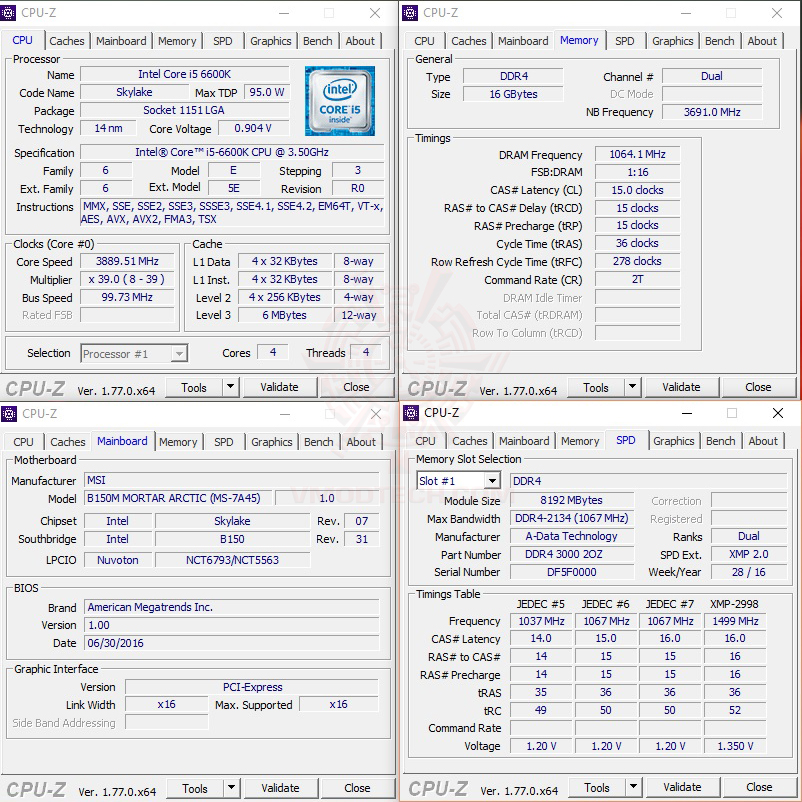Viewport: 802px width, 802px height.
Task: Select Graphics tab in Memory window
Action: click(673, 41)
